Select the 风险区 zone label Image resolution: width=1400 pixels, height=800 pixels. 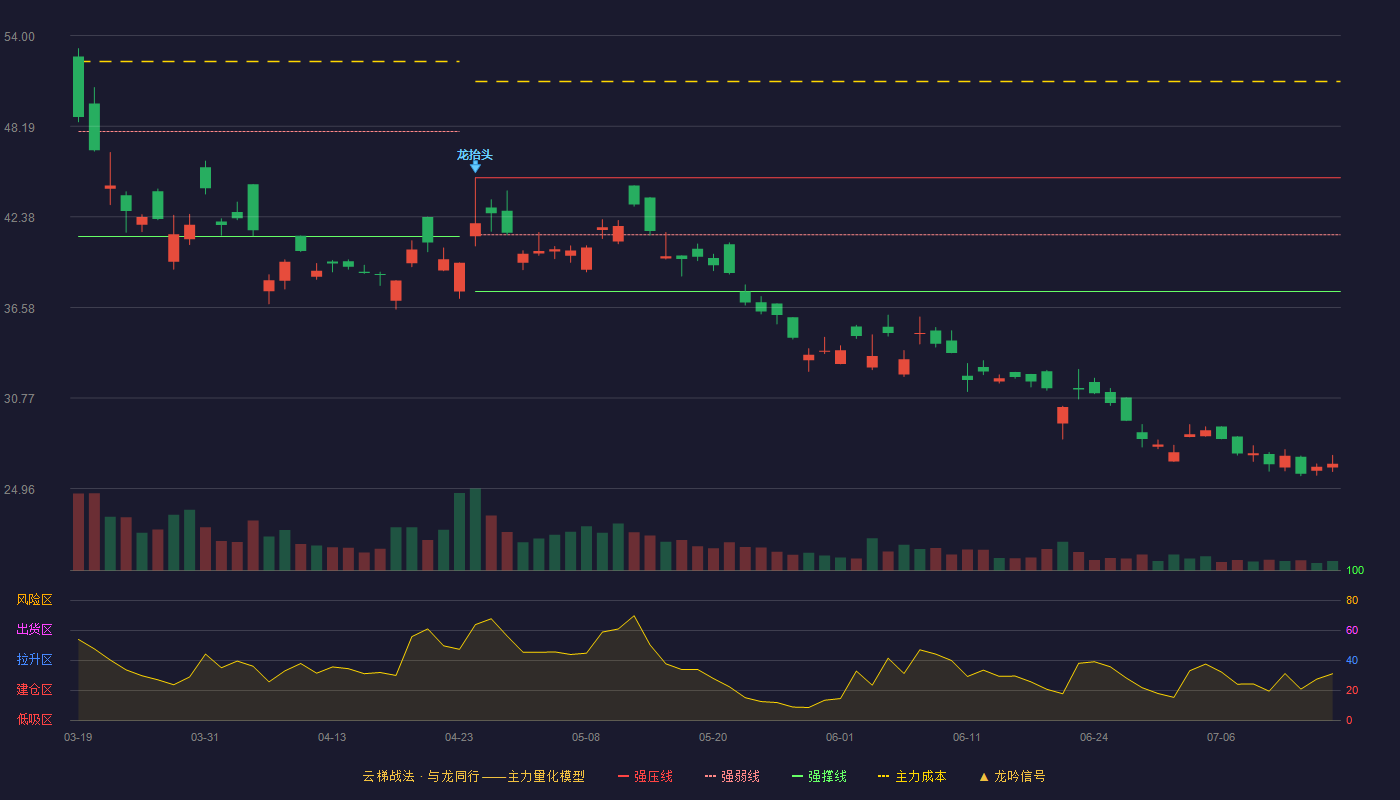click(x=34, y=600)
